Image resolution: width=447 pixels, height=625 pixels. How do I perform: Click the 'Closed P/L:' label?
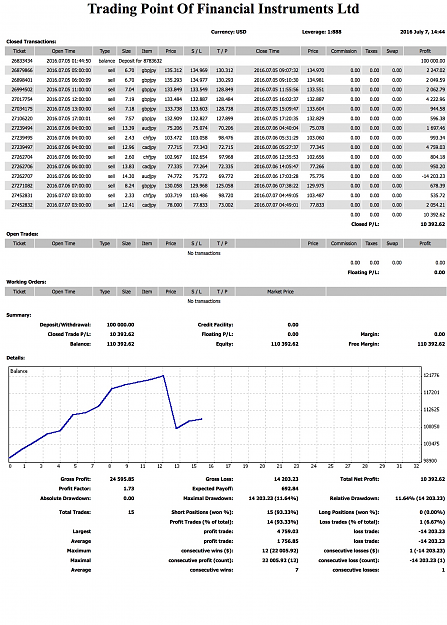click(365, 224)
